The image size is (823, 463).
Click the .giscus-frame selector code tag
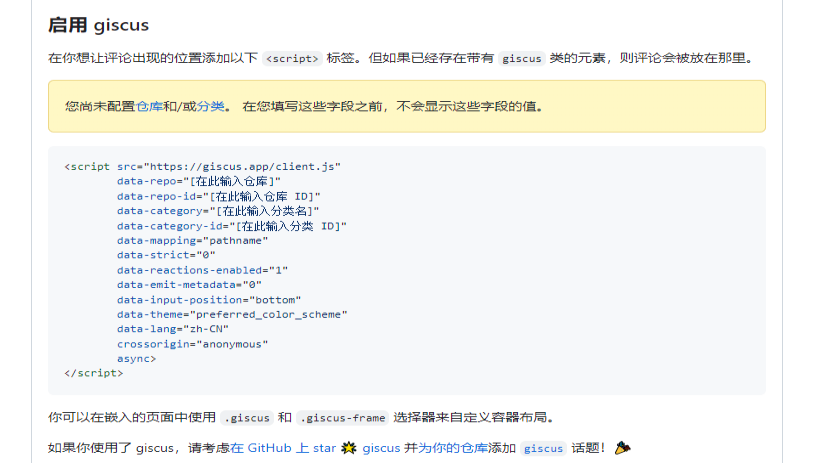click(342, 418)
